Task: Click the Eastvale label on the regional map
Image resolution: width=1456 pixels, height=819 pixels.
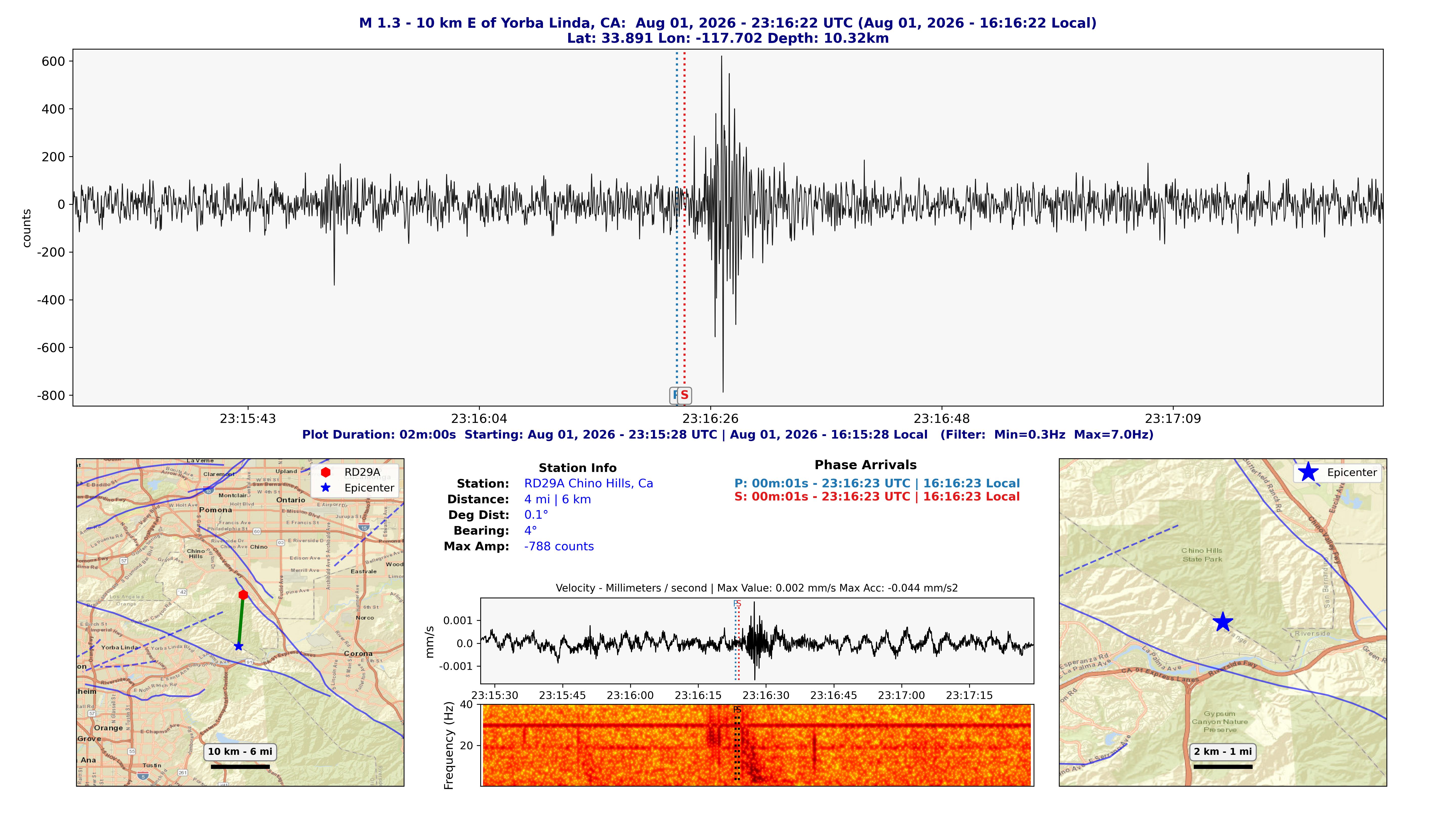Action: click(x=363, y=572)
